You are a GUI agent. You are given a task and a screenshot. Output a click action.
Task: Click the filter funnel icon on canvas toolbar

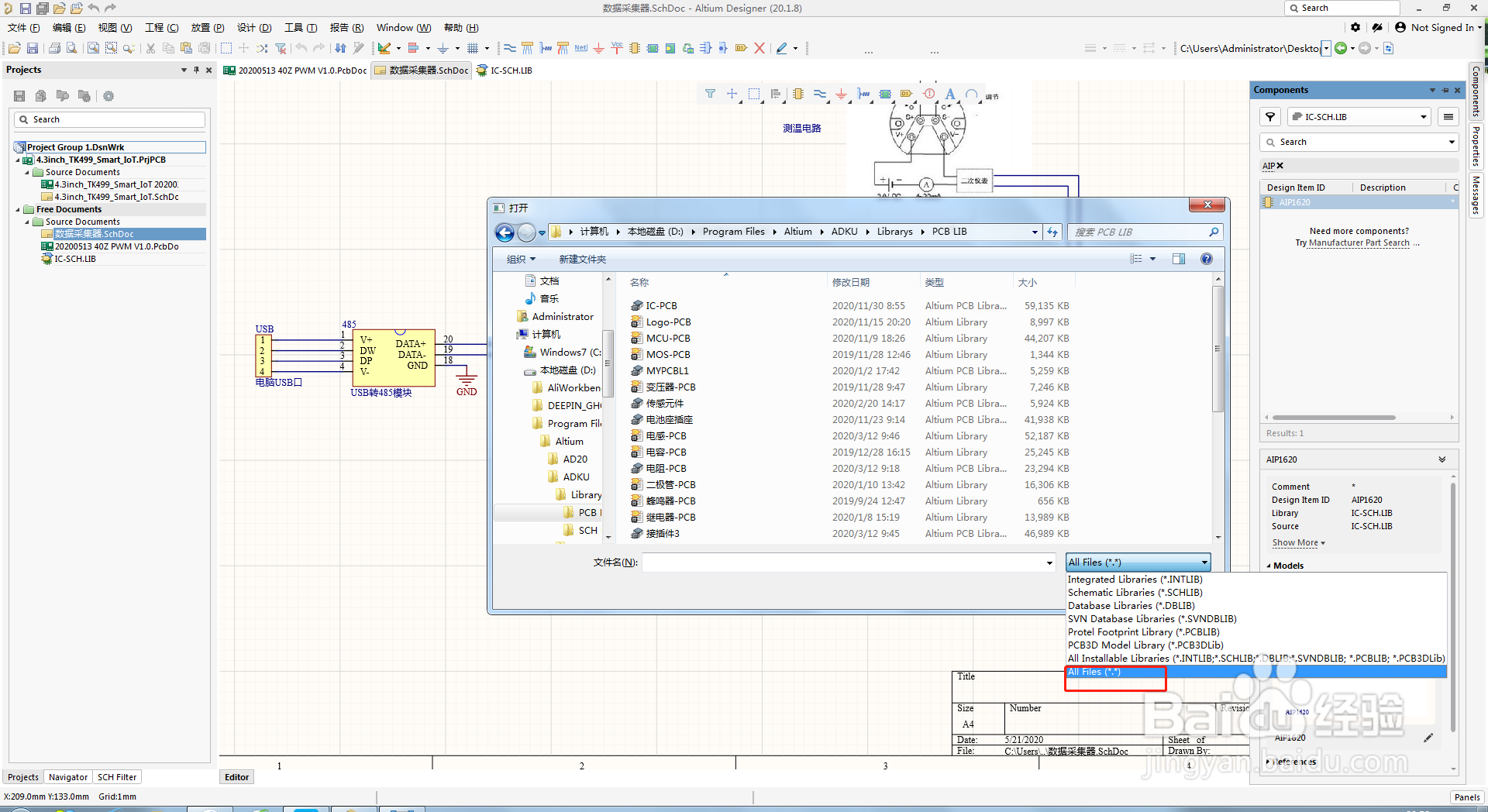click(x=710, y=94)
